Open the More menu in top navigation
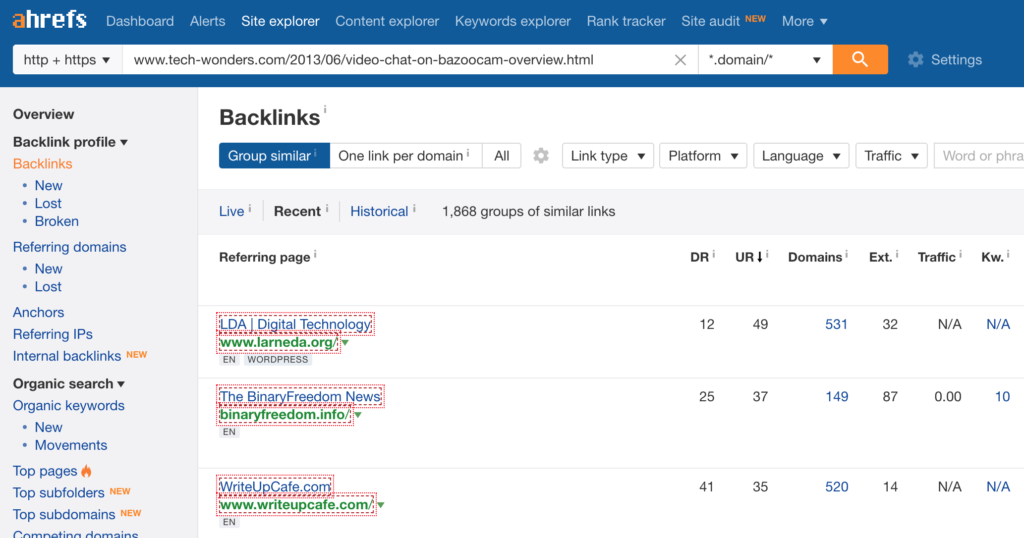Screen dimensions: 1024x538 805,21
